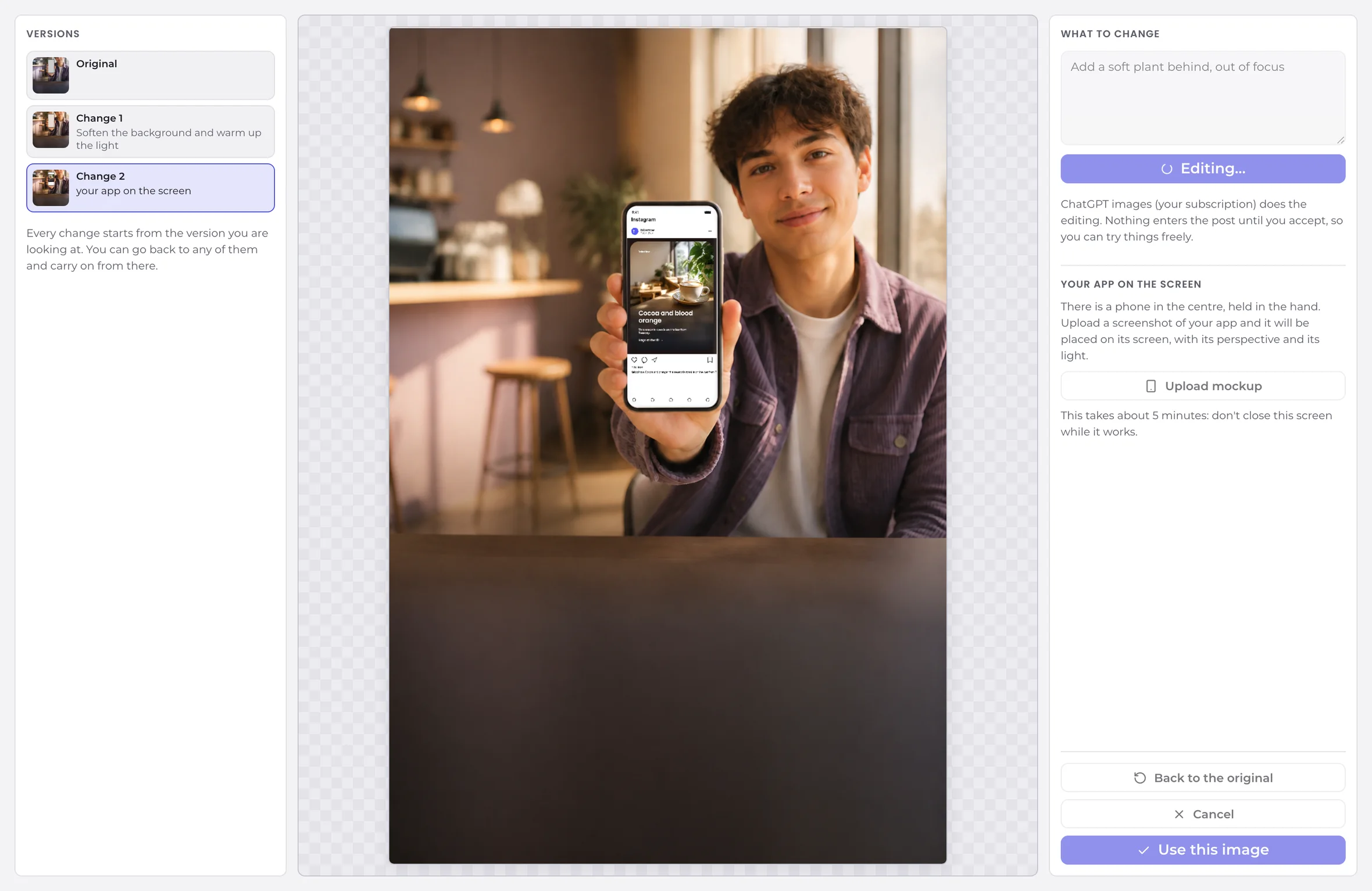Click the Upload mockup button
Image resolution: width=1372 pixels, height=891 pixels.
pos(1202,386)
